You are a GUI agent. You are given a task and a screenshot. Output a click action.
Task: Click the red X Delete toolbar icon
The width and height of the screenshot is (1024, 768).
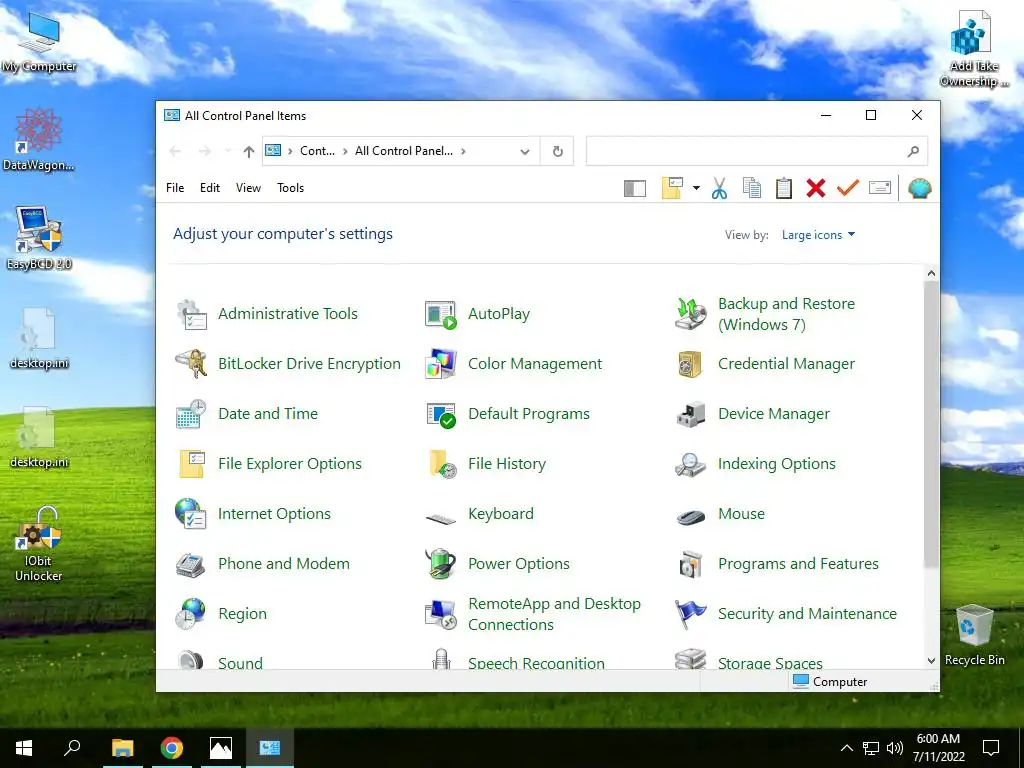pyautogui.click(x=816, y=189)
